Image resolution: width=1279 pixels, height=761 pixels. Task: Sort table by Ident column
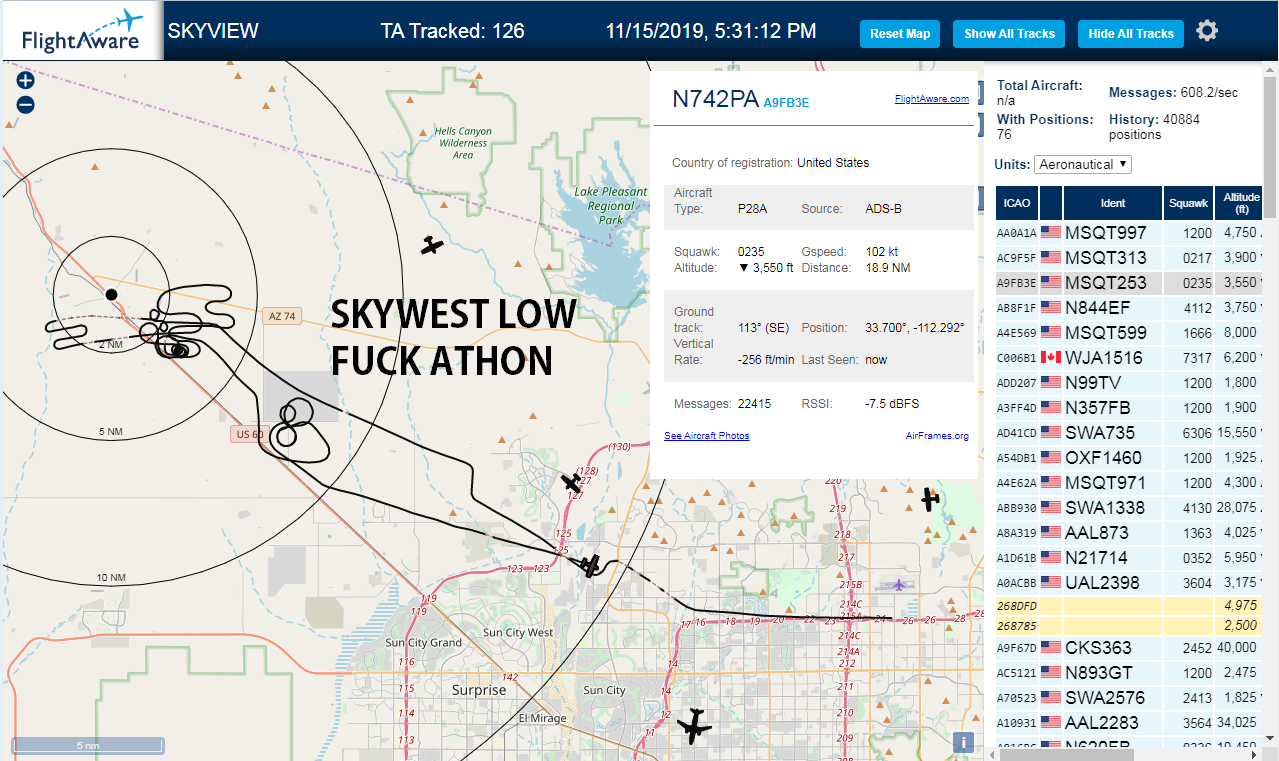point(1112,203)
